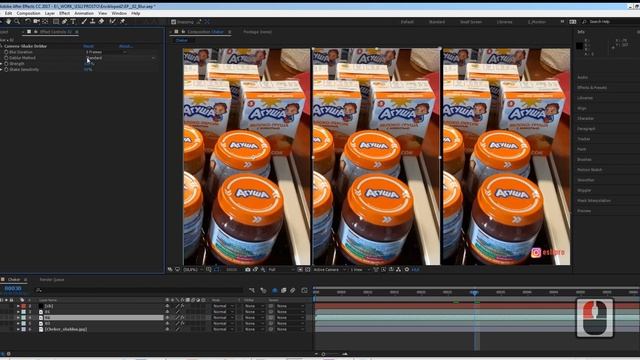Viewport: 640px width, 360px height.
Task: Select the Pen tool
Action: tap(64, 21)
